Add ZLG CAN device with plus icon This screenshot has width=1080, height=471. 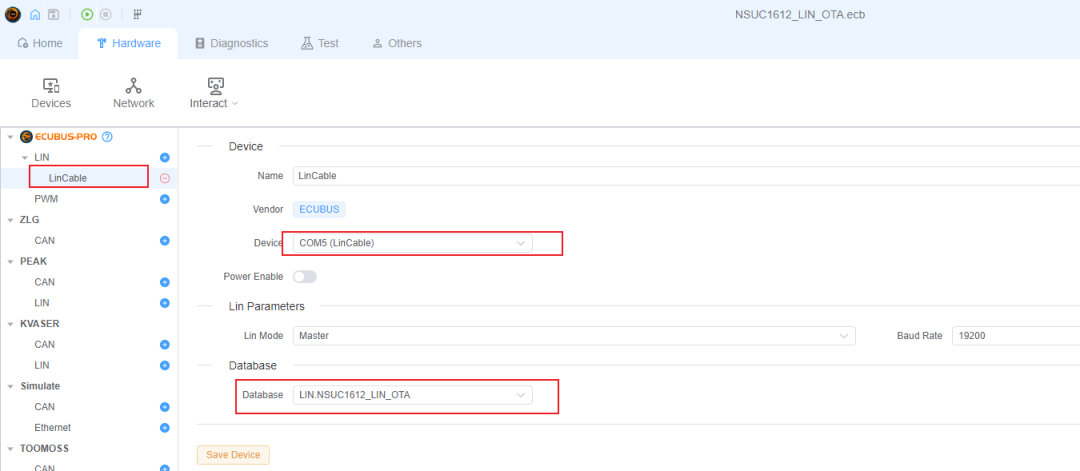(165, 241)
